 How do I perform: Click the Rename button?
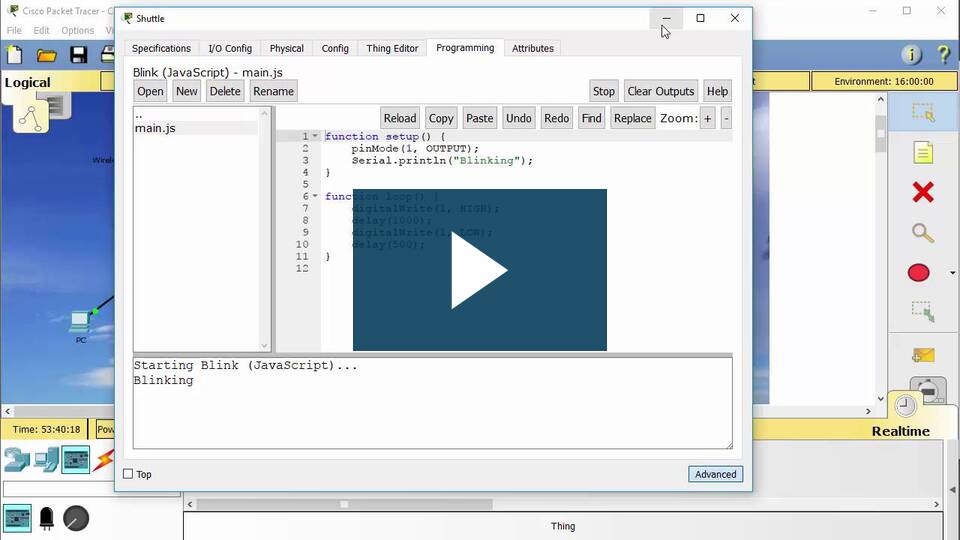274,91
